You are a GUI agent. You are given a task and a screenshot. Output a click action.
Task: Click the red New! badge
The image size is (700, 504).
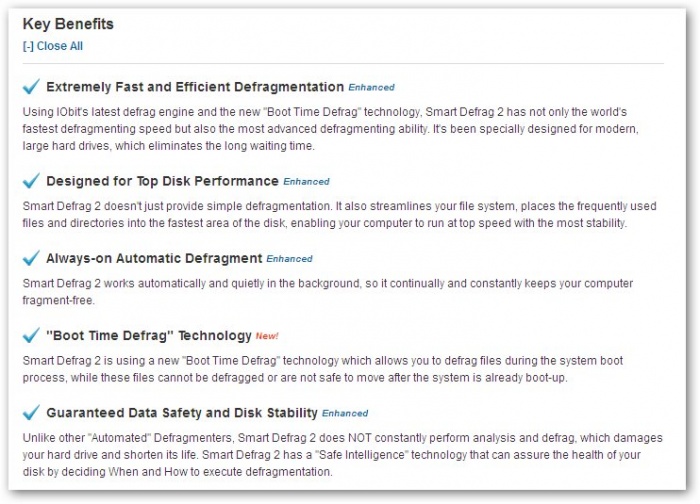268,337
